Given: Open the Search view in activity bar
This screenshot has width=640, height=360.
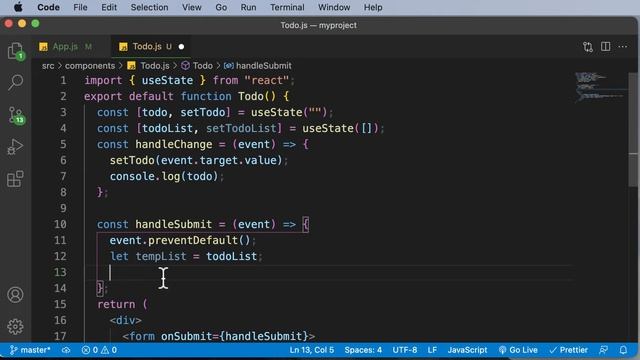Looking at the screenshot, I should 16,82.
